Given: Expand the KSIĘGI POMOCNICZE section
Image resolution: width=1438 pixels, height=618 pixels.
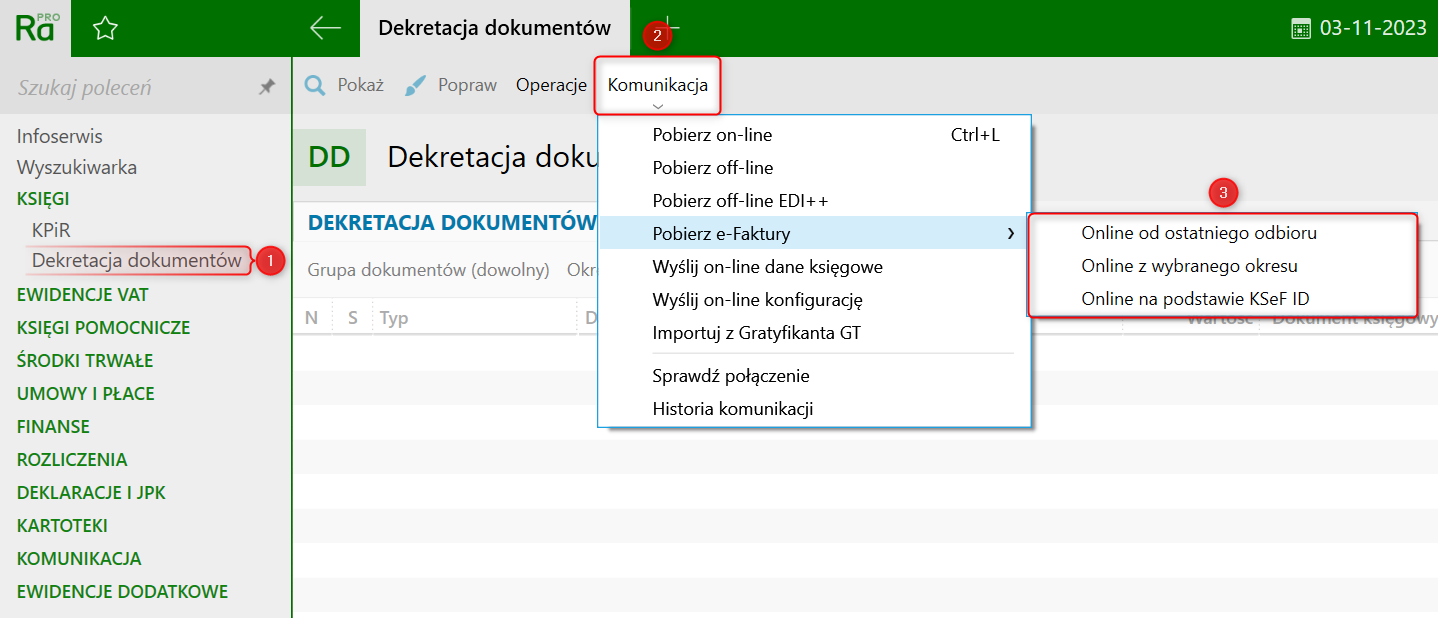Looking at the screenshot, I should coord(103,328).
